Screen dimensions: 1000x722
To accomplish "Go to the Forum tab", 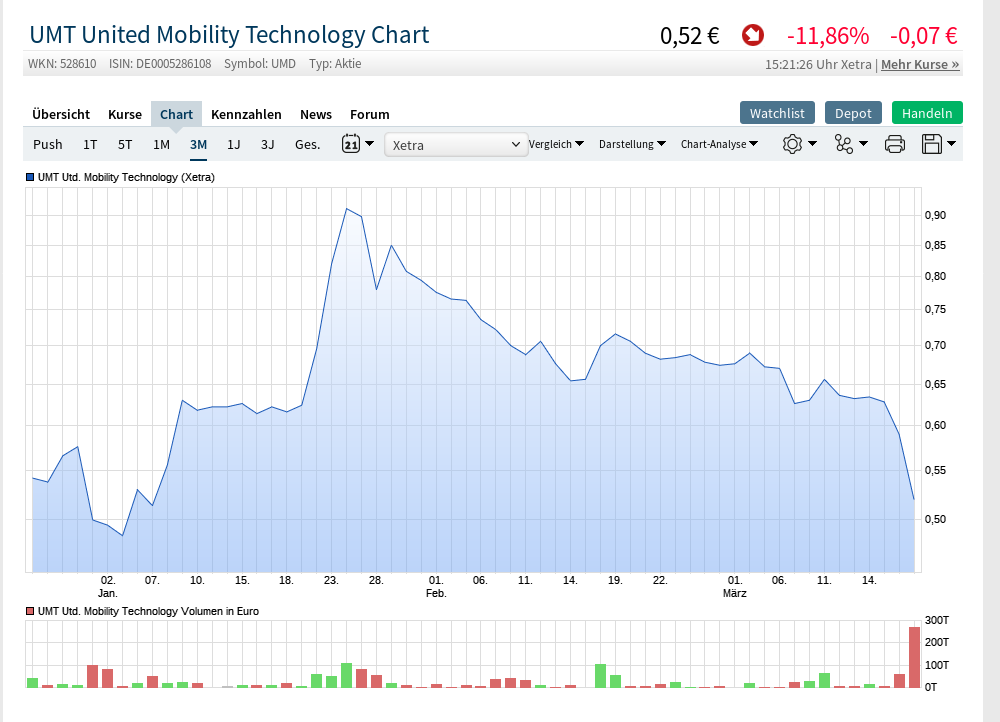I will tap(370, 114).
